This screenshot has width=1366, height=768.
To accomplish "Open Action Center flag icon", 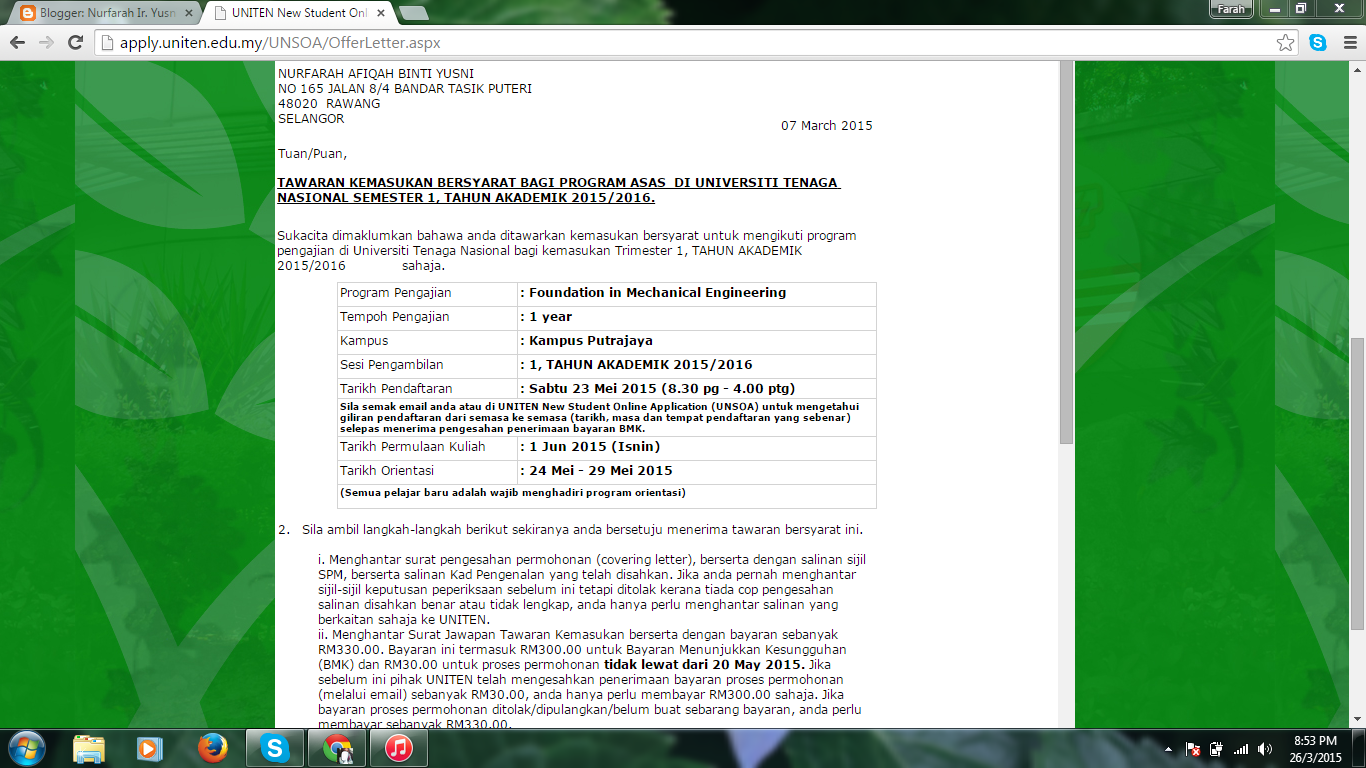I will [1192, 749].
